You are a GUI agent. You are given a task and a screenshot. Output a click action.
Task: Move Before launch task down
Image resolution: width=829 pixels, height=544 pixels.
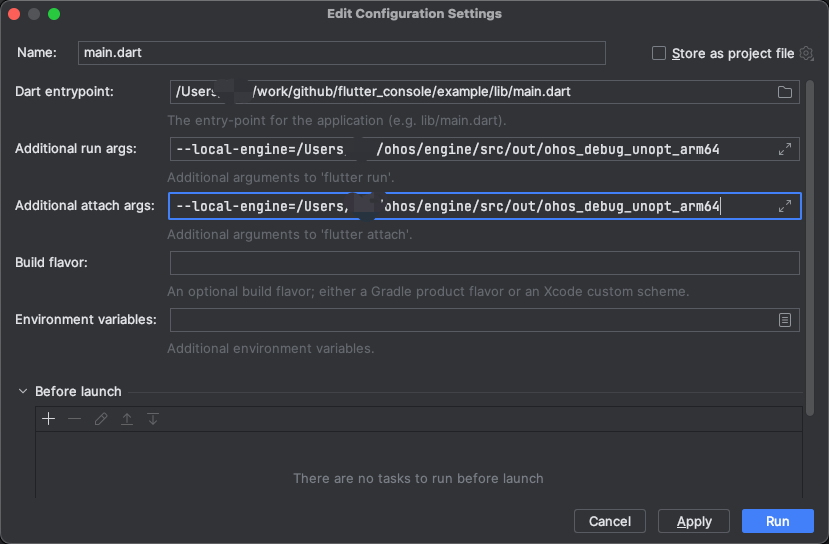click(x=153, y=419)
